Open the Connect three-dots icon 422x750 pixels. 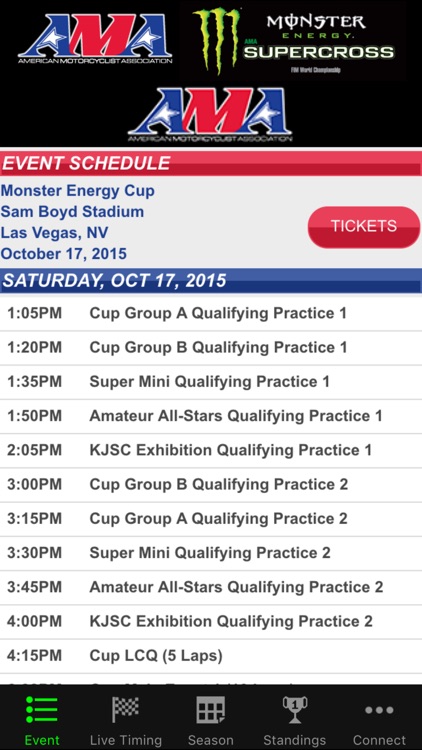pos(379,710)
